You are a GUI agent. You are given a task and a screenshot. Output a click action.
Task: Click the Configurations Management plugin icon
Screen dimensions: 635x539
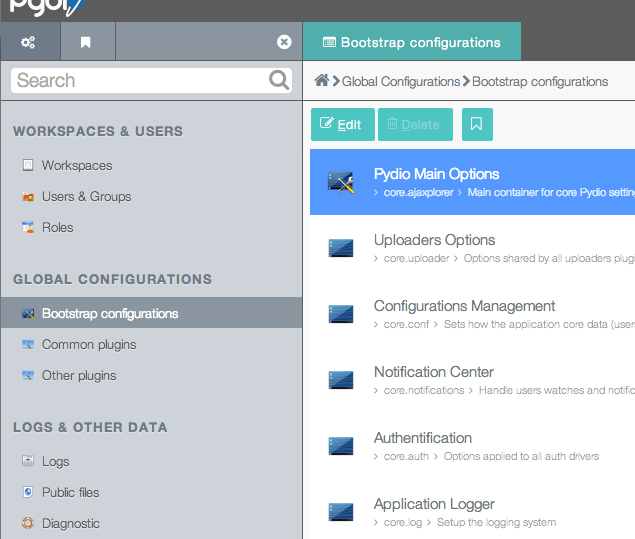pyautogui.click(x=341, y=314)
